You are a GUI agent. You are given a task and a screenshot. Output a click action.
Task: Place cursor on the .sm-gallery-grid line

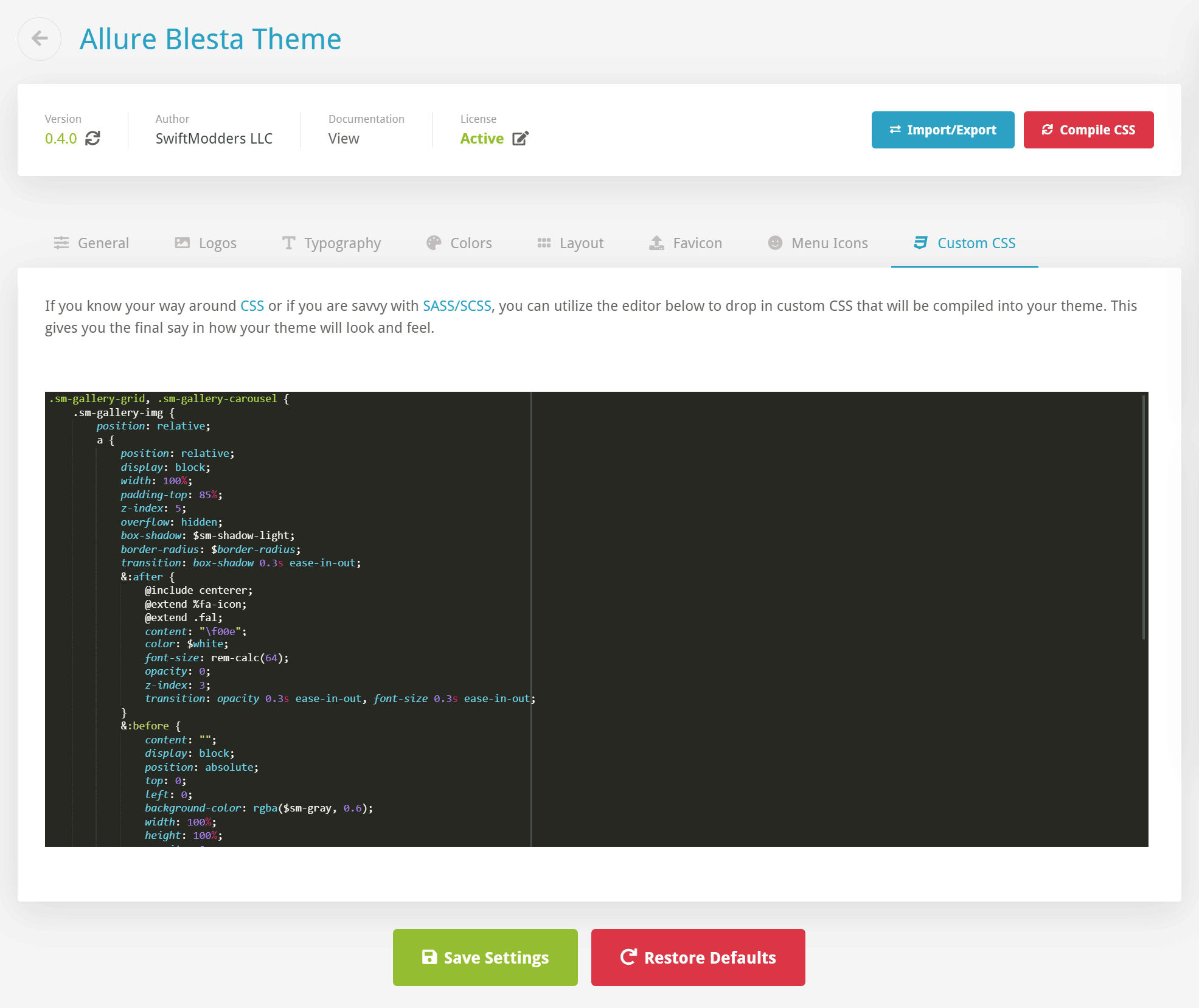tap(169, 398)
